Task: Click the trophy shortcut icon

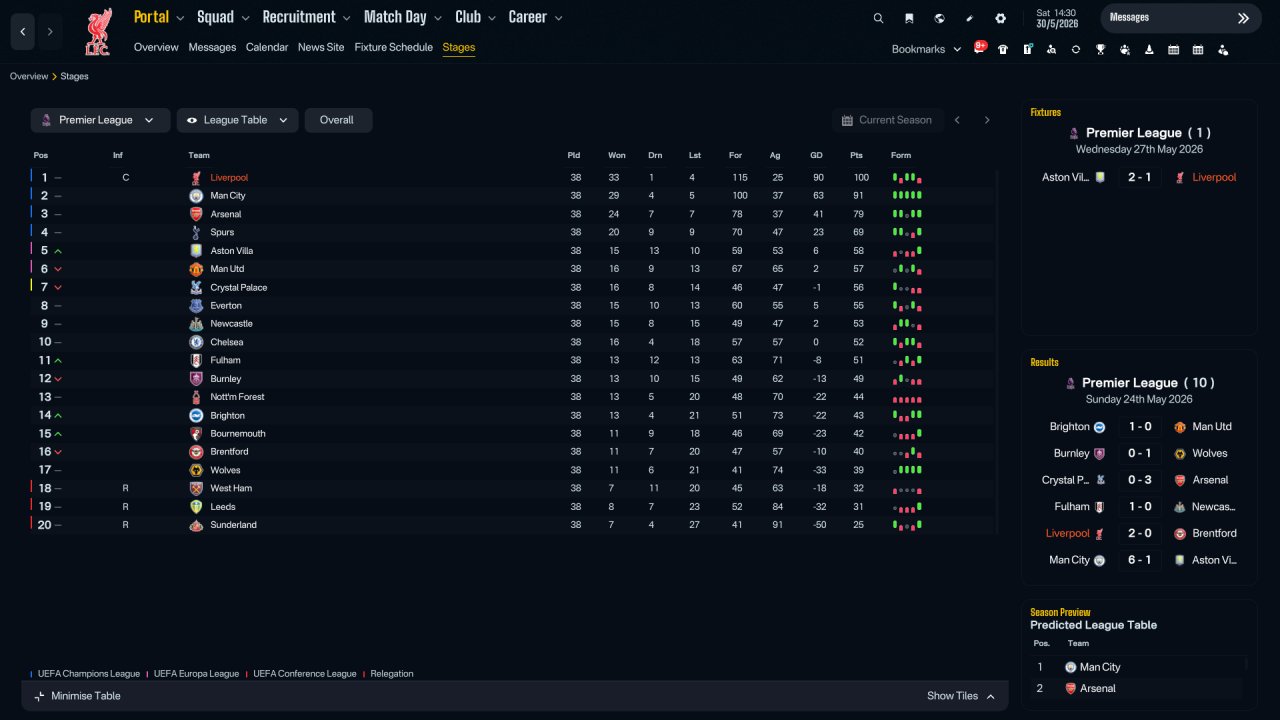Action: pyautogui.click(x=1100, y=49)
